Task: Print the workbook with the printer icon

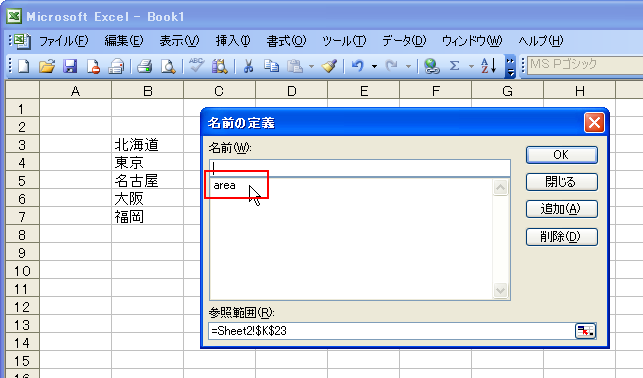Action: click(x=144, y=66)
